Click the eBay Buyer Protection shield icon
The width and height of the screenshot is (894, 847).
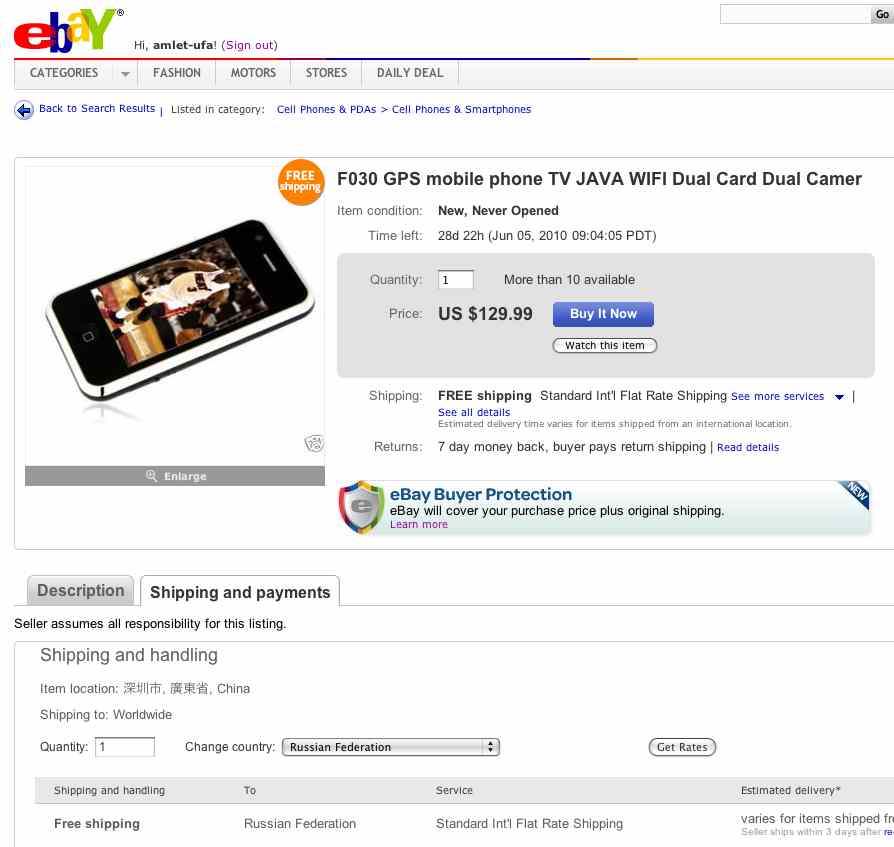(x=361, y=507)
